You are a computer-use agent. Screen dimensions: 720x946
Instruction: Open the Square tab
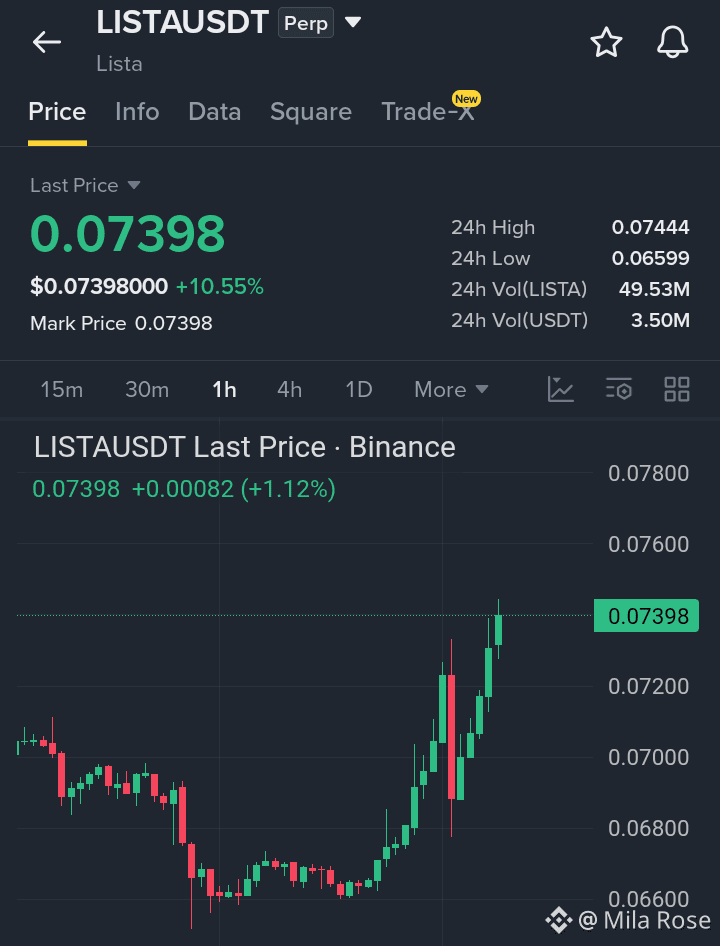(x=311, y=112)
